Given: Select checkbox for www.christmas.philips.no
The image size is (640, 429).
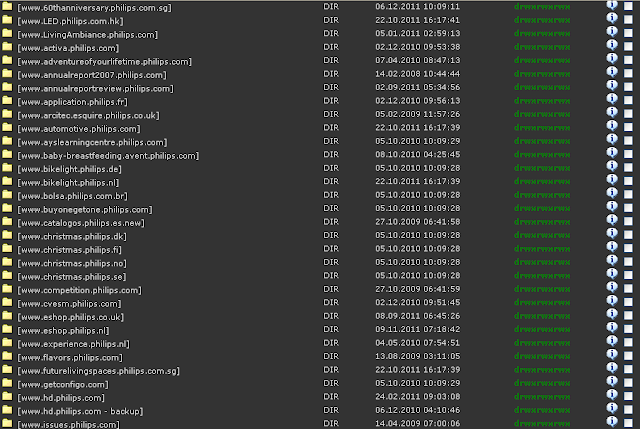Looking at the screenshot, I should (628, 262).
